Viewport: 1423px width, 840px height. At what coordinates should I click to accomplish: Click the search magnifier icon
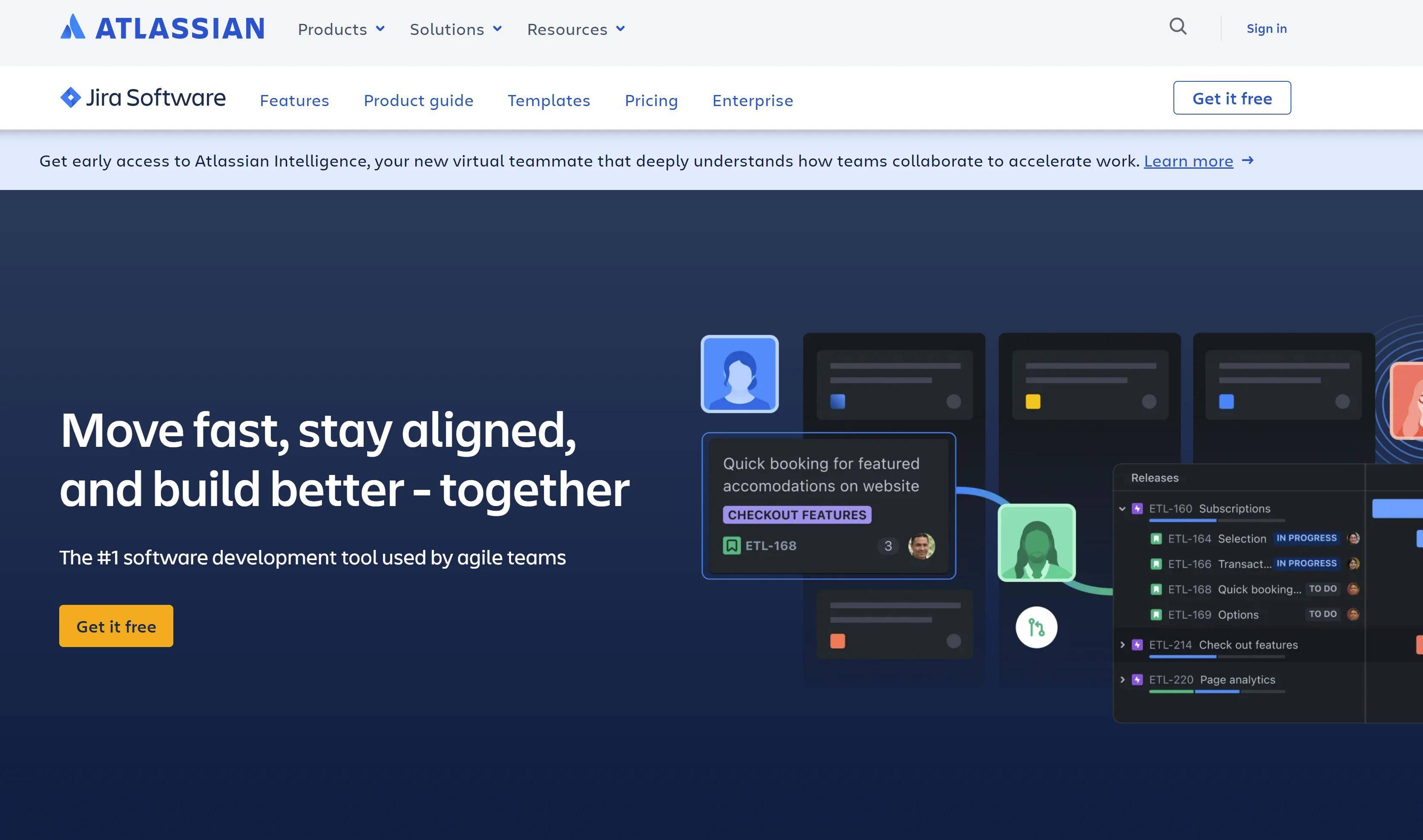[x=1178, y=27]
